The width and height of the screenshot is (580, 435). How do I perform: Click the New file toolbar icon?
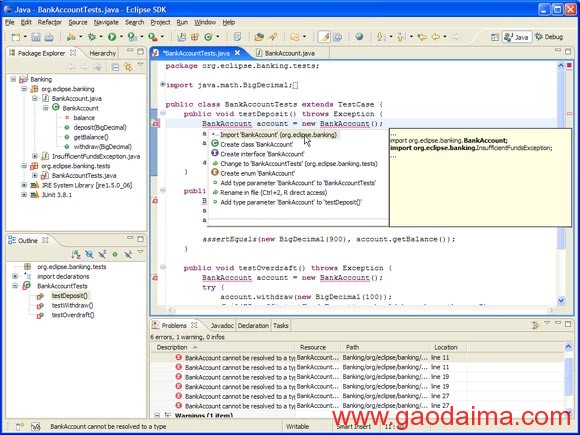click(x=16, y=37)
